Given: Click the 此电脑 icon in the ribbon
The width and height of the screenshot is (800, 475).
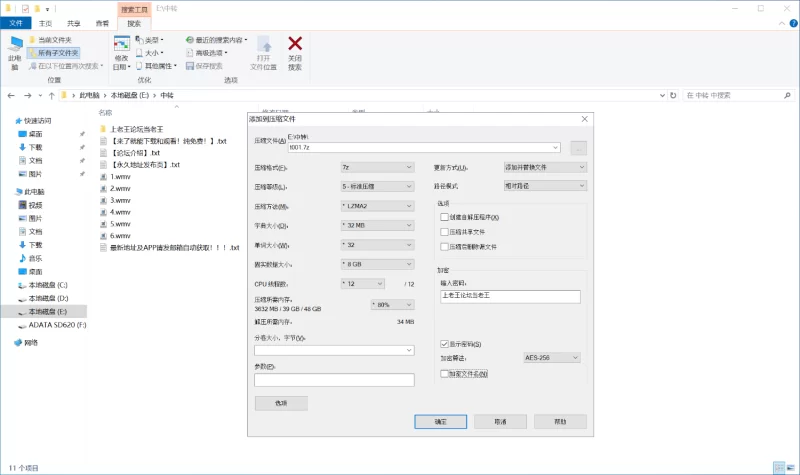Looking at the screenshot, I should [15, 45].
